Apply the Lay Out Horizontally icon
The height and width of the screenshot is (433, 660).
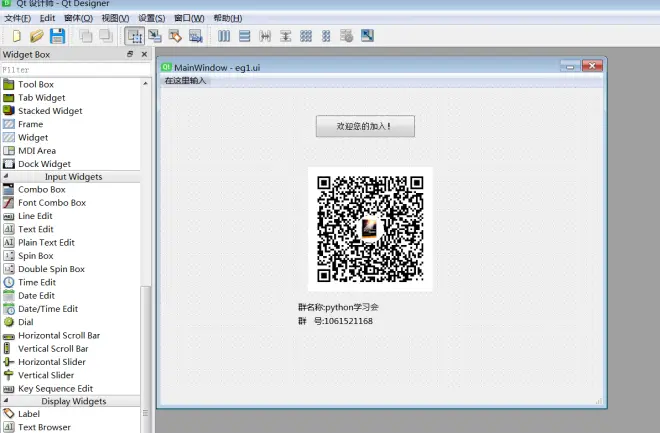point(224,36)
